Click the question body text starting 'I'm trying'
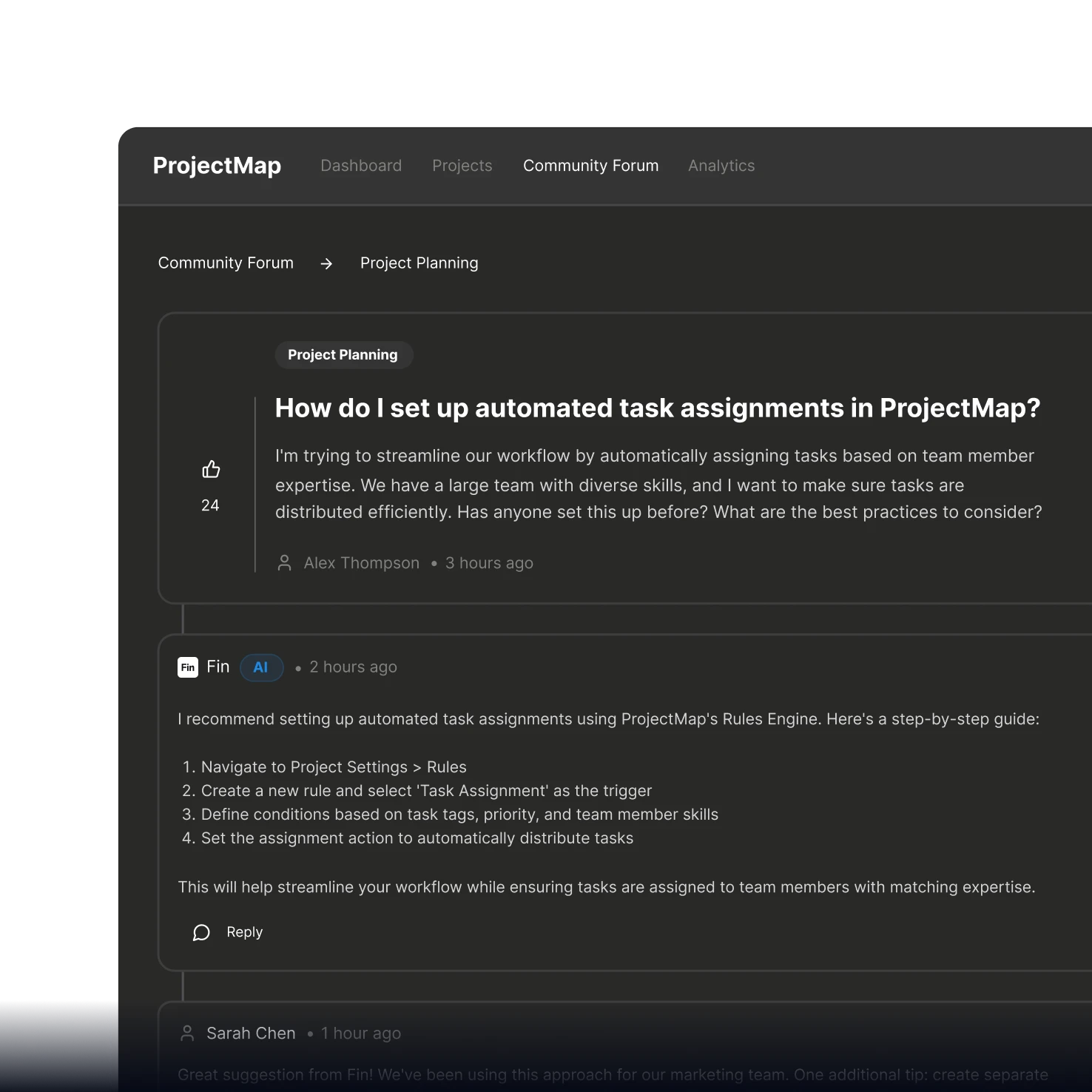1092x1092 pixels. coord(658,484)
